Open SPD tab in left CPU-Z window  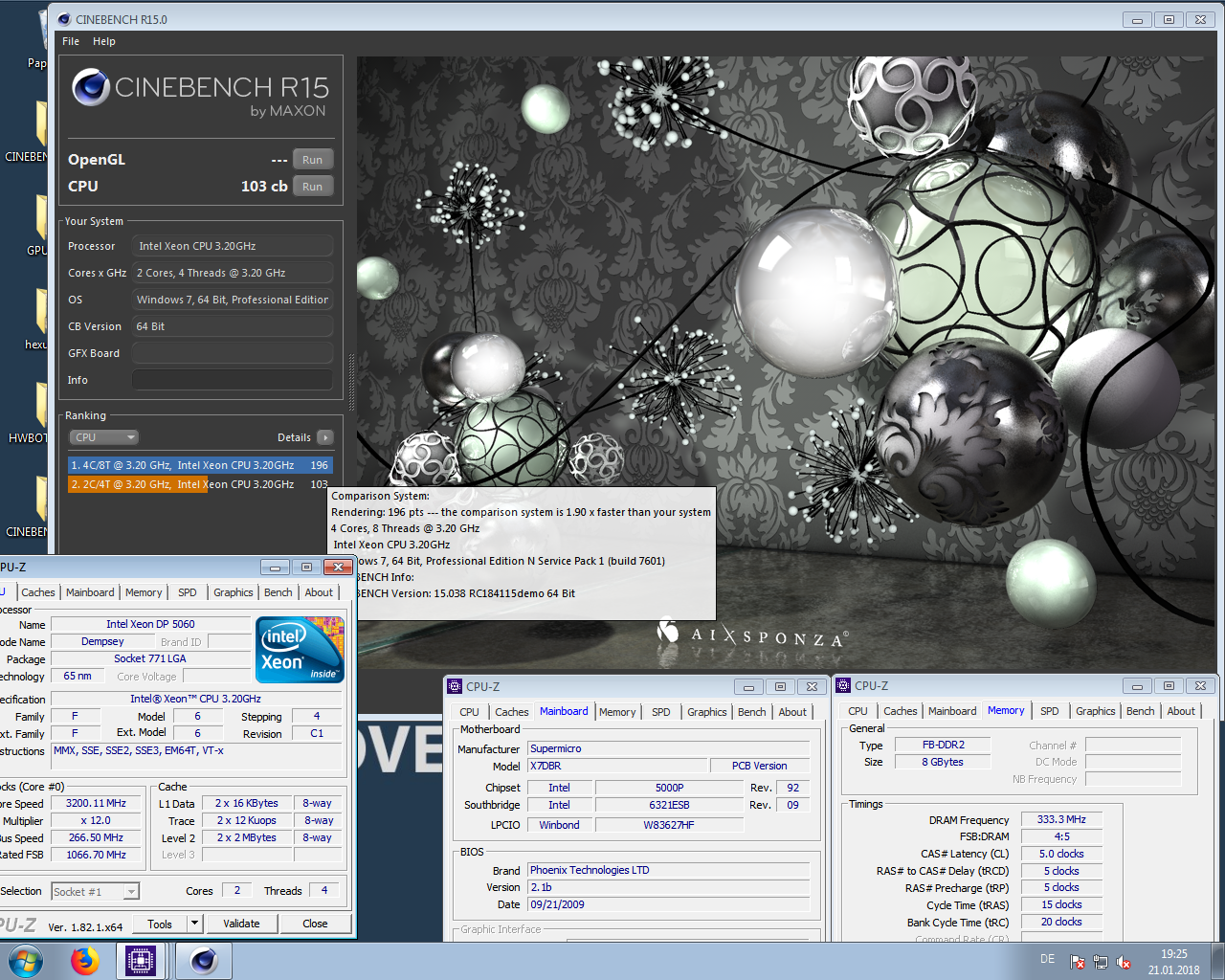[188, 592]
